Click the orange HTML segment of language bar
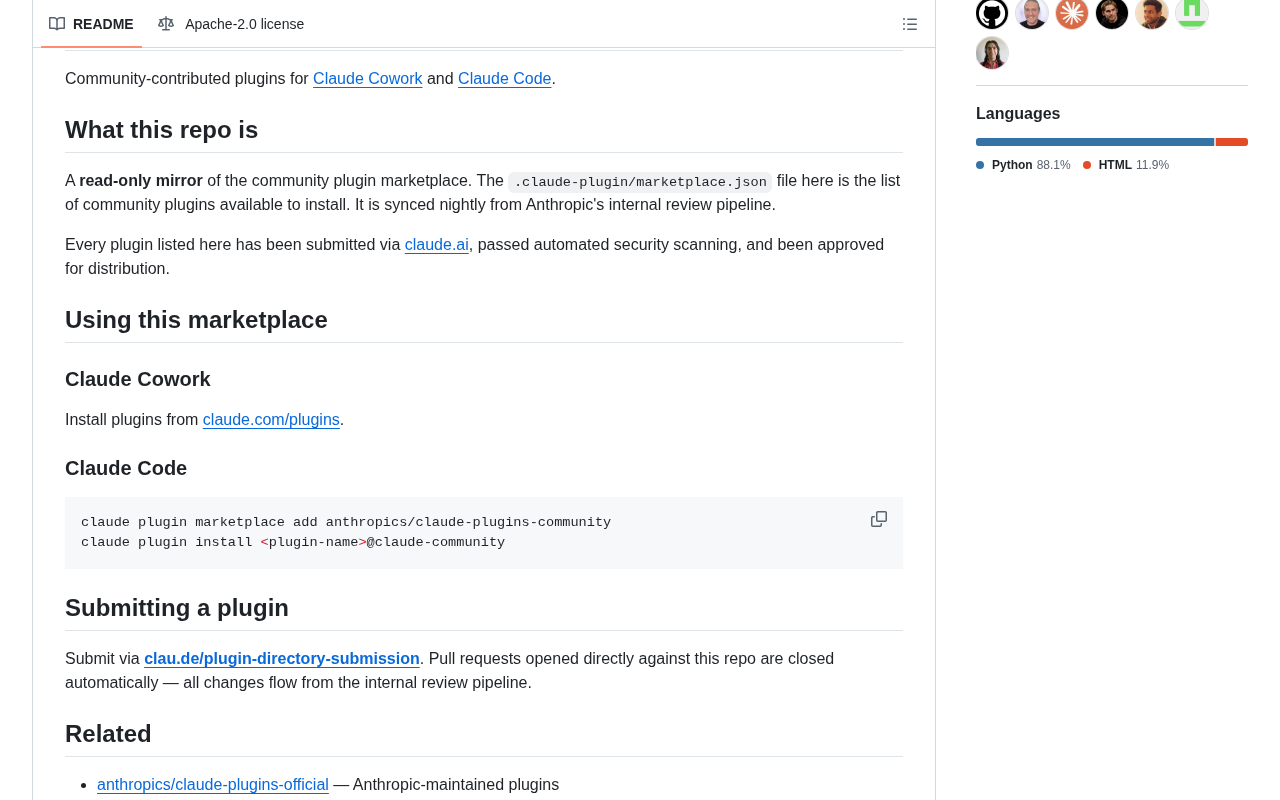Image resolution: width=1280 pixels, height=800 pixels. 1232,142
